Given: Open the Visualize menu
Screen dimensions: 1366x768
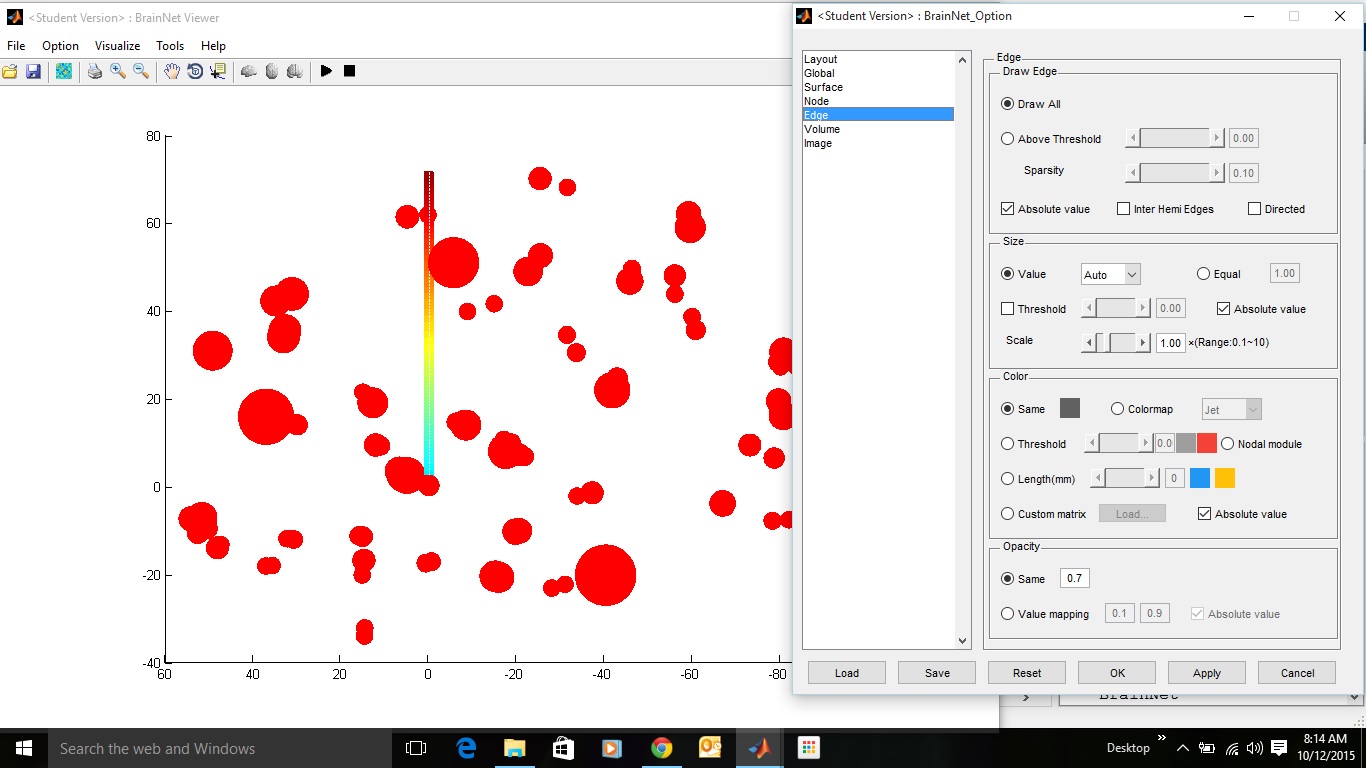Looking at the screenshot, I should pos(117,46).
